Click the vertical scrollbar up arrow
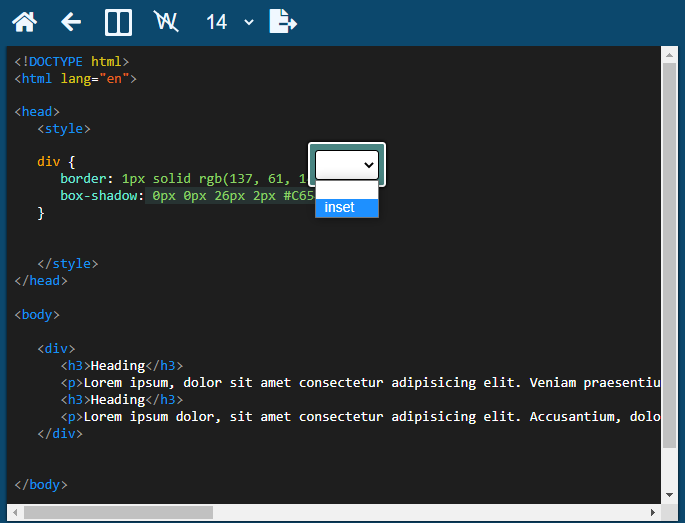The height and width of the screenshot is (523, 685). pyautogui.click(x=669, y=55)
